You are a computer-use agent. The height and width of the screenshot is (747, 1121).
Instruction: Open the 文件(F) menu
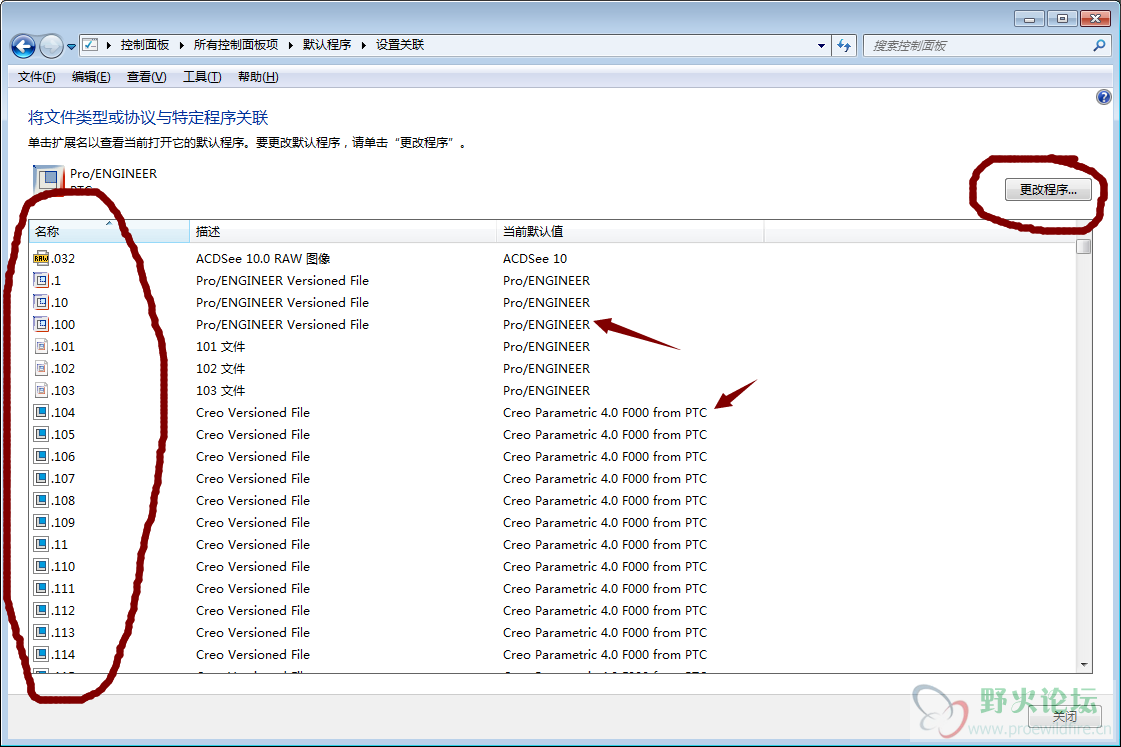36,76
